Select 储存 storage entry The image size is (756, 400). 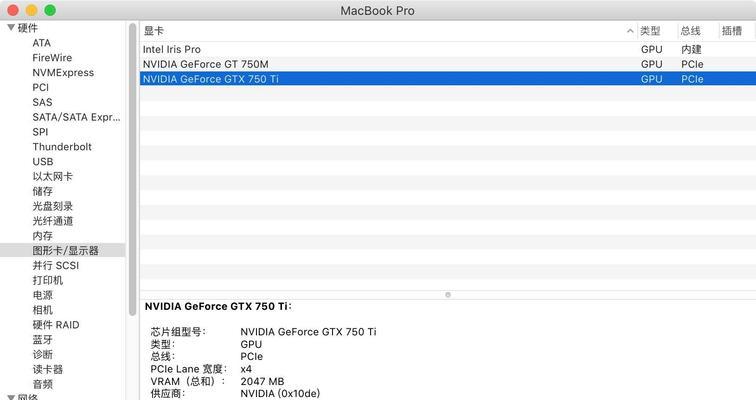click(x=42, y=191)
